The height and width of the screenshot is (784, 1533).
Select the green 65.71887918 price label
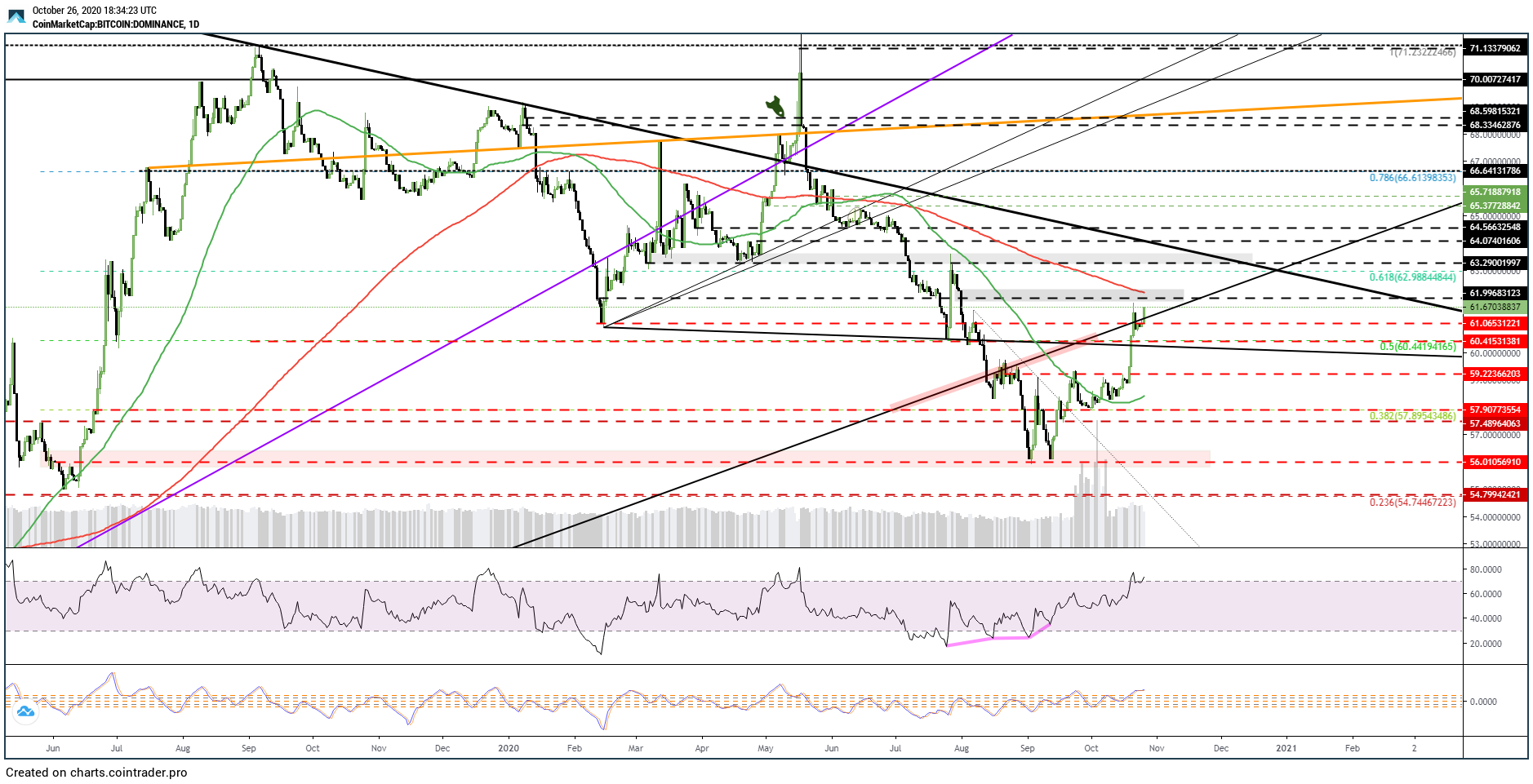[x=1495, y=193]
